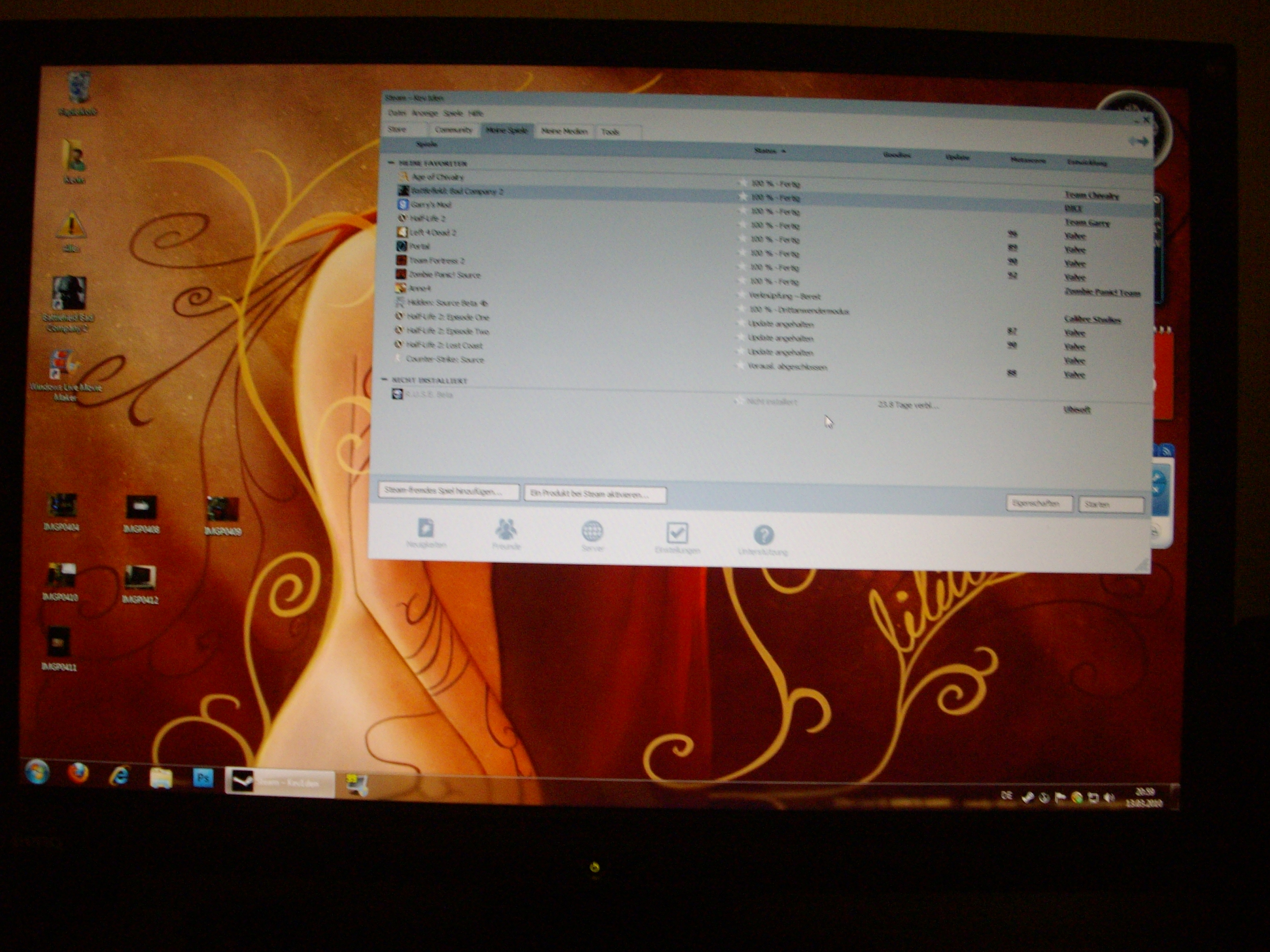Toggle favorite star on Nicht installiert row
This screenshot has height=952, width=1270.
[x=739, y=401]
